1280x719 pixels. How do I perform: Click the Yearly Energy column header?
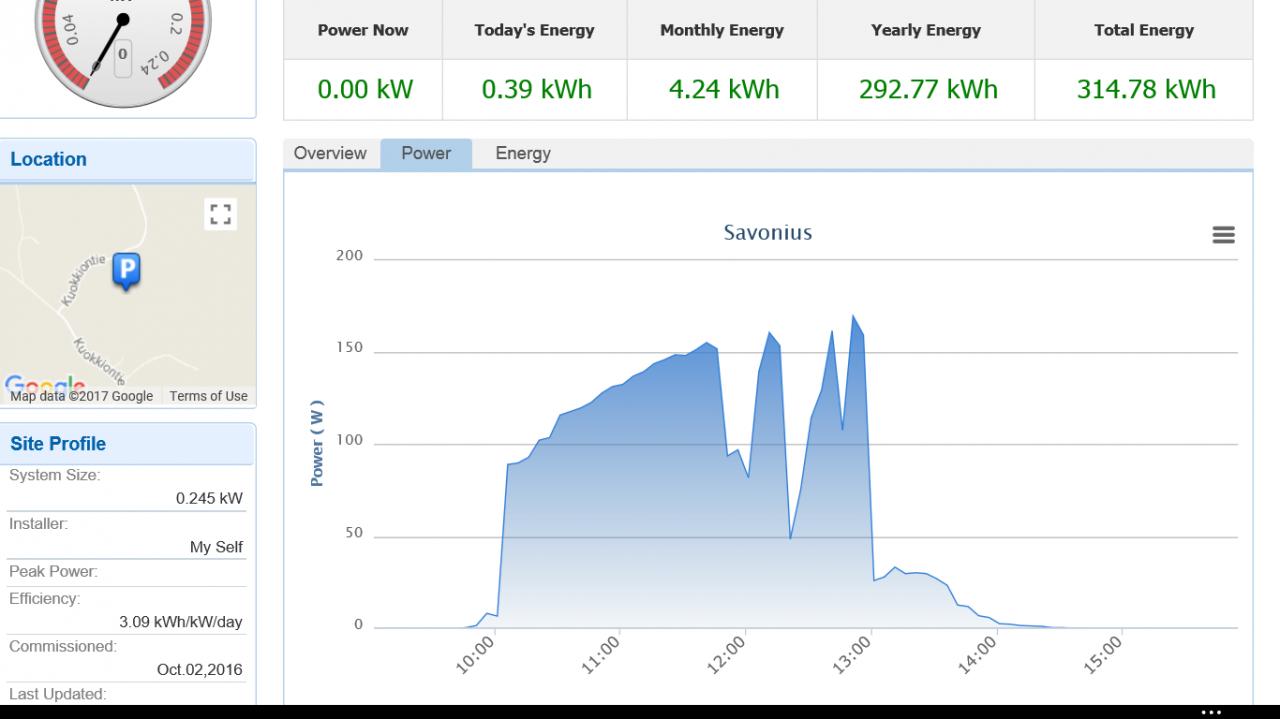pyautogui.click(x=926, y=30)
